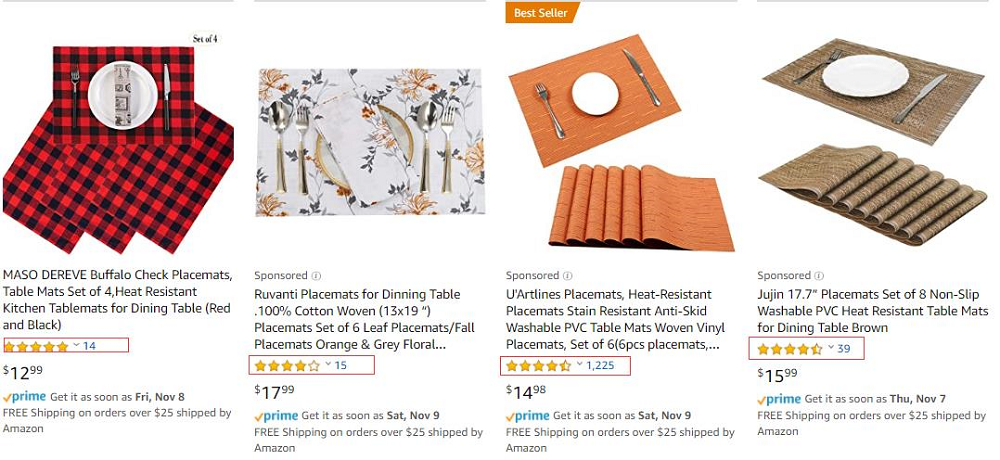Open the 14 reviews link
The width and height of the screenshot is (1000, 460).
89,346
